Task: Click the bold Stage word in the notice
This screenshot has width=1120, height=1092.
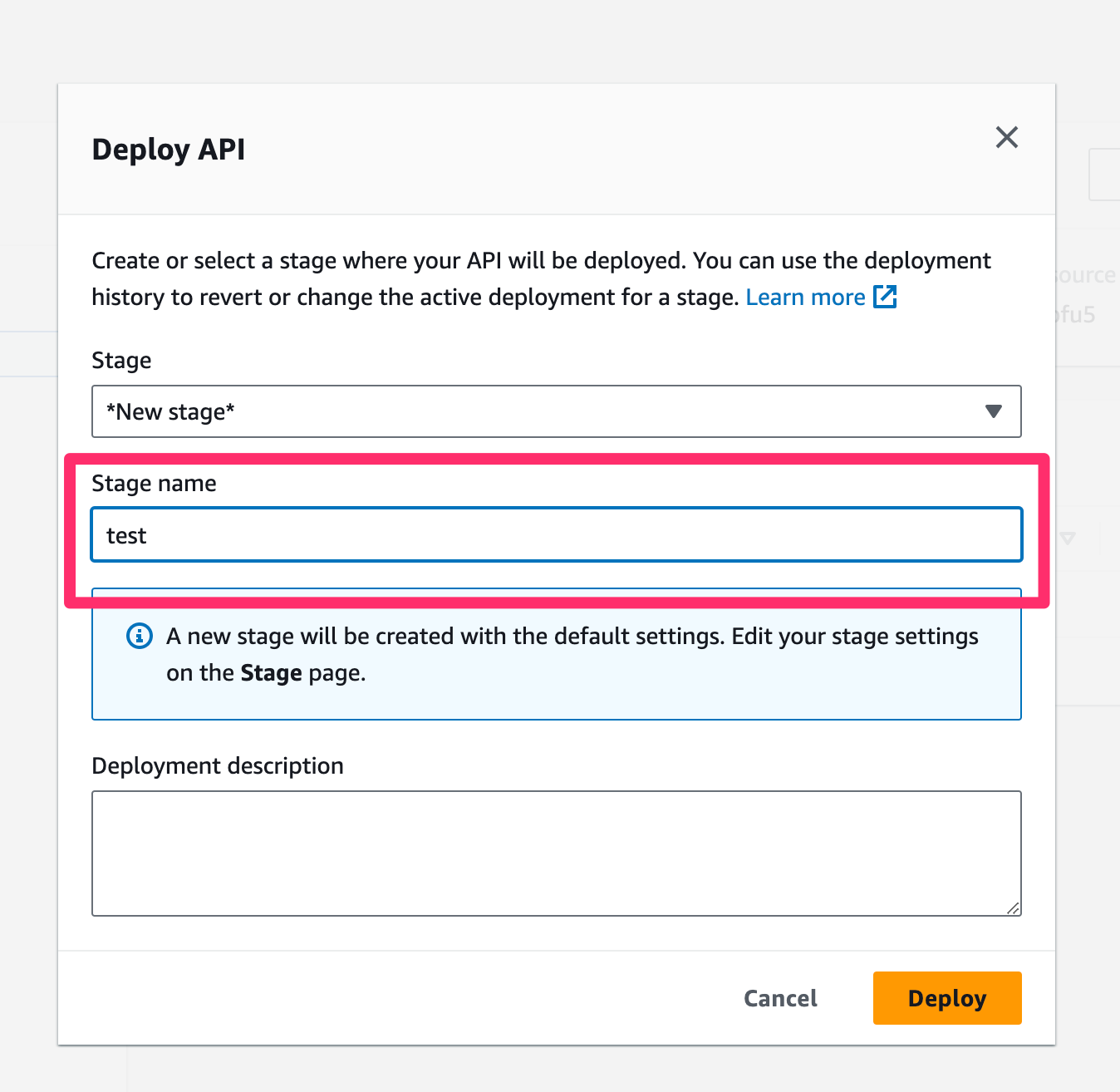Action: pos(271,673)
